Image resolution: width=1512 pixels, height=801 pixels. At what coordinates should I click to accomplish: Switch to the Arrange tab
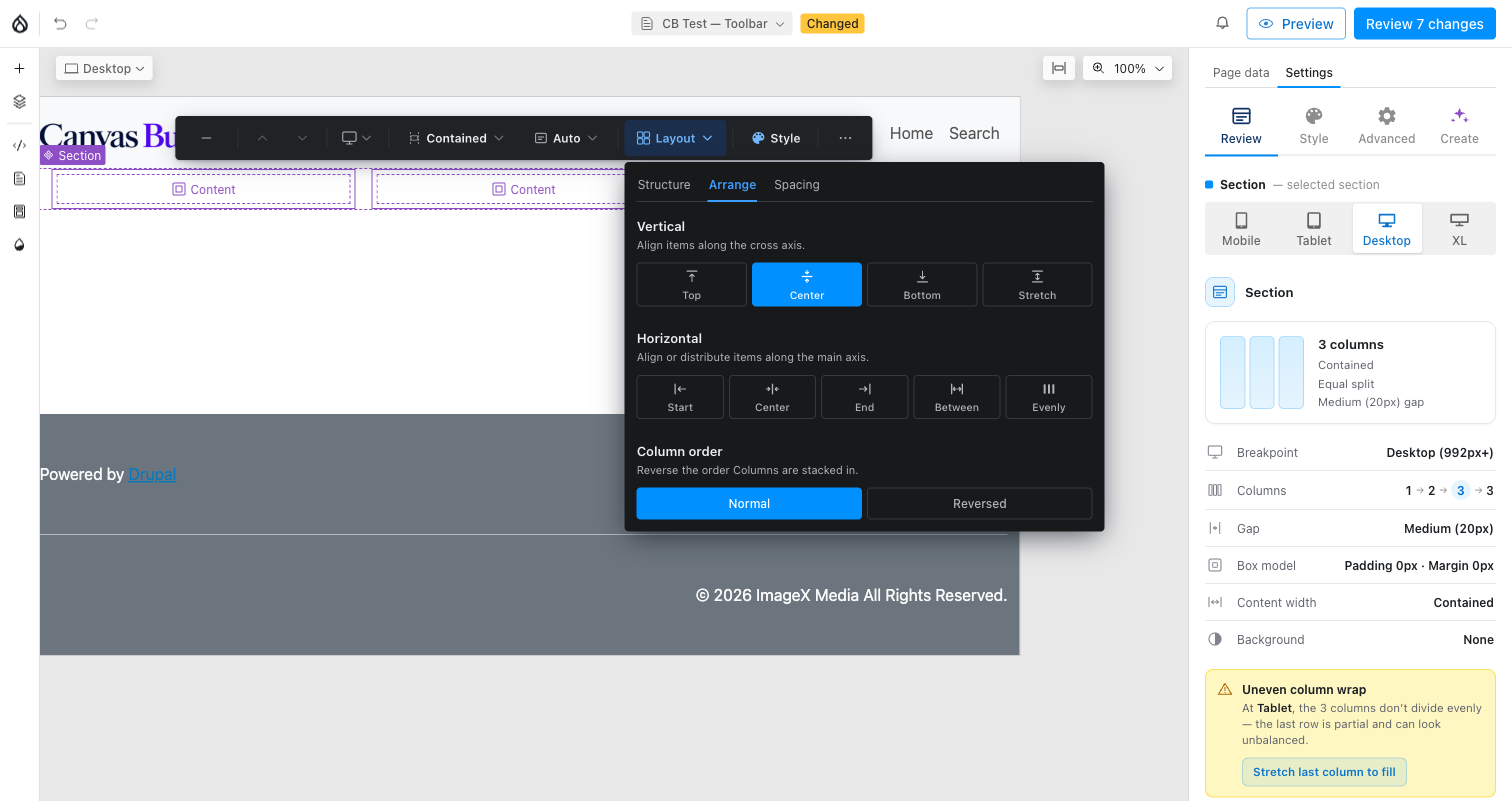(x=732, y=184)
